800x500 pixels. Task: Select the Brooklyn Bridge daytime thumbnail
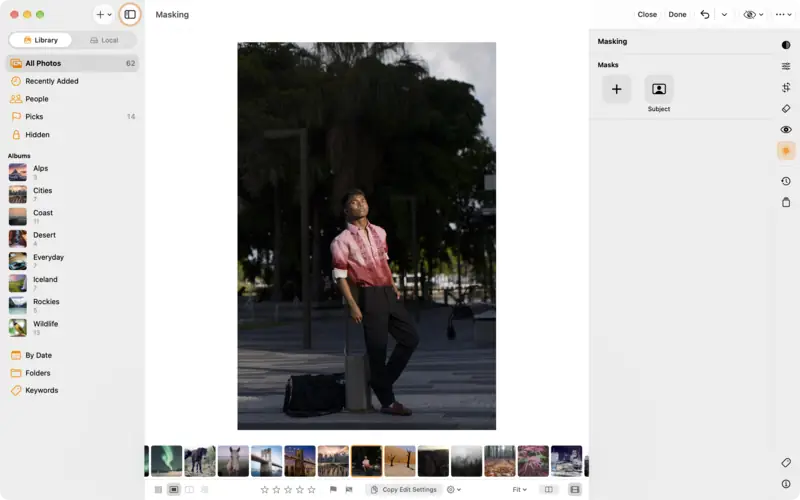[x=266, y=461]
